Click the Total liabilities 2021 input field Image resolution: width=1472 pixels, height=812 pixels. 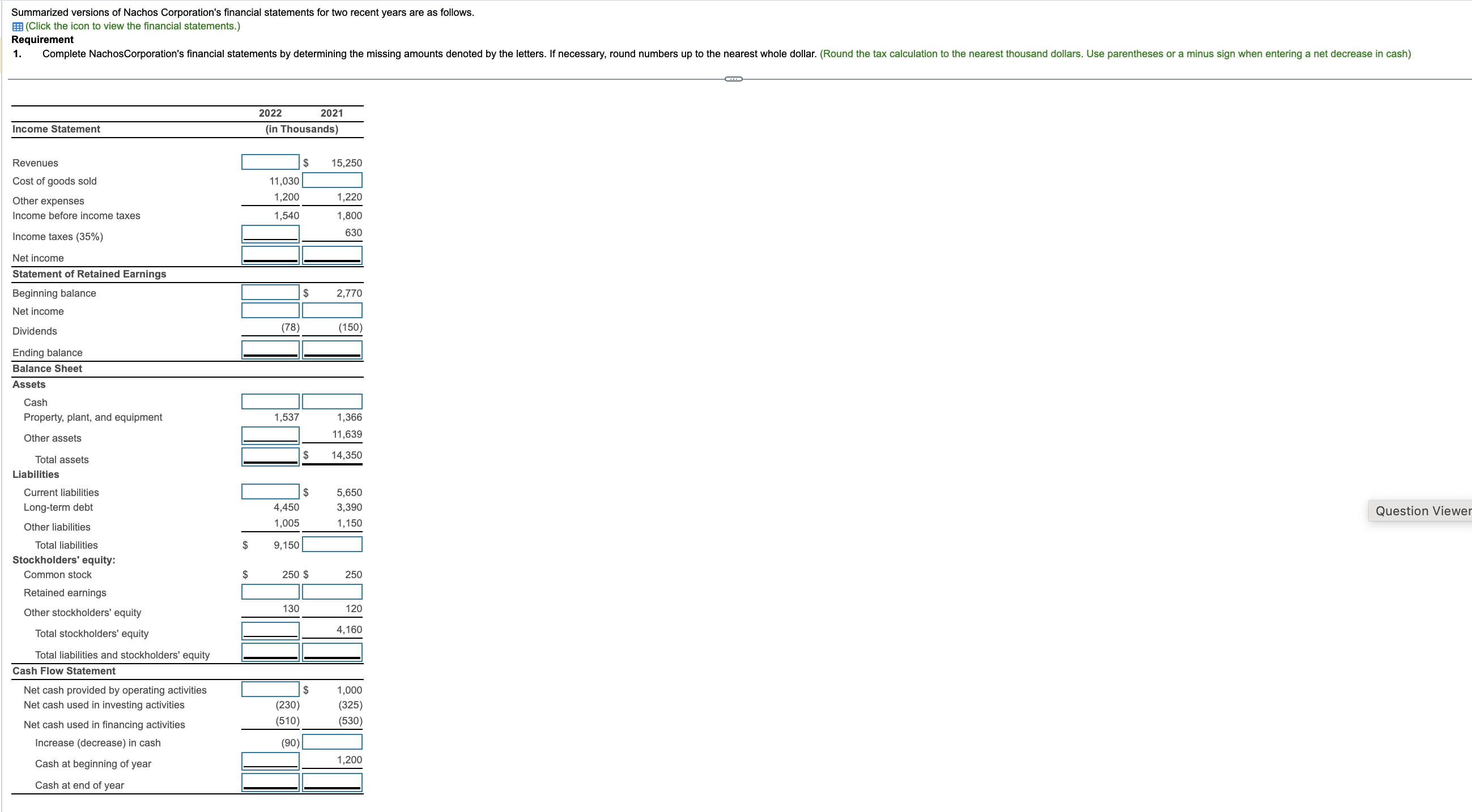(x=332, y=544)
